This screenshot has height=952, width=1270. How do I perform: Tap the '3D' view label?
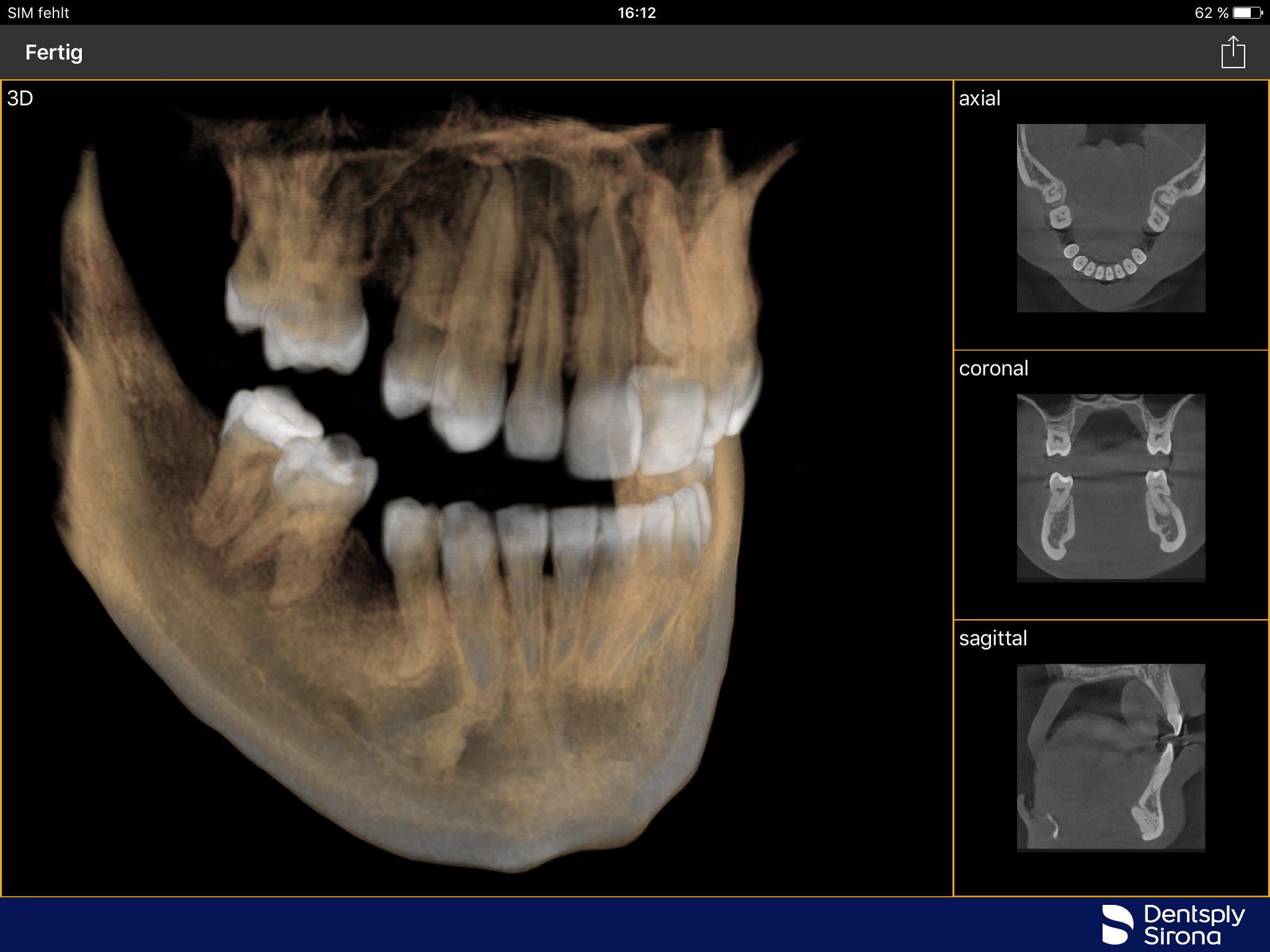click(20, 99)
